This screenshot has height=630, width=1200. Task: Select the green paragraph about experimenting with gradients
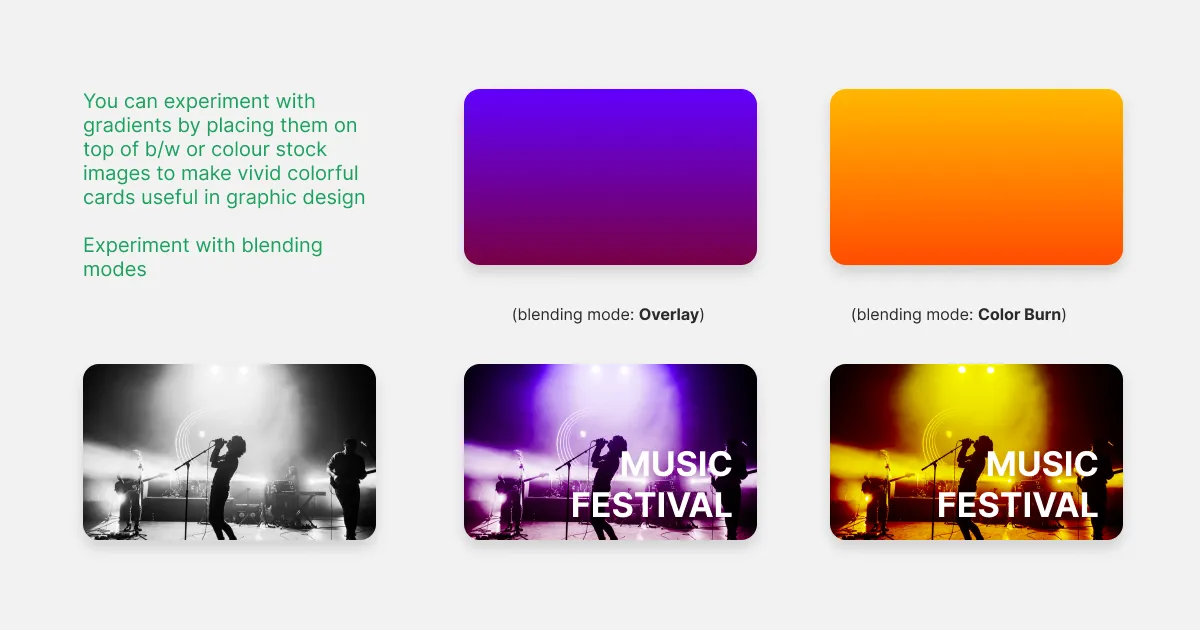tap(223, 149)
